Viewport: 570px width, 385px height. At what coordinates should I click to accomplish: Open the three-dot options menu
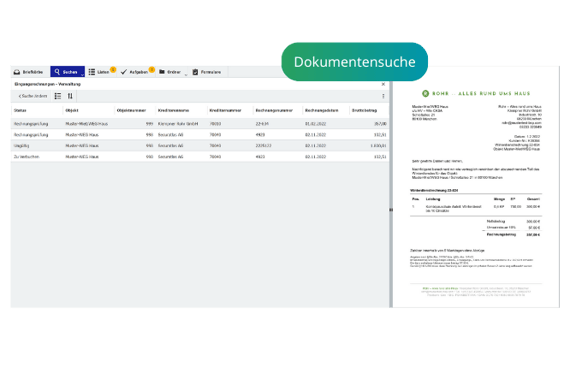[383, 96]
